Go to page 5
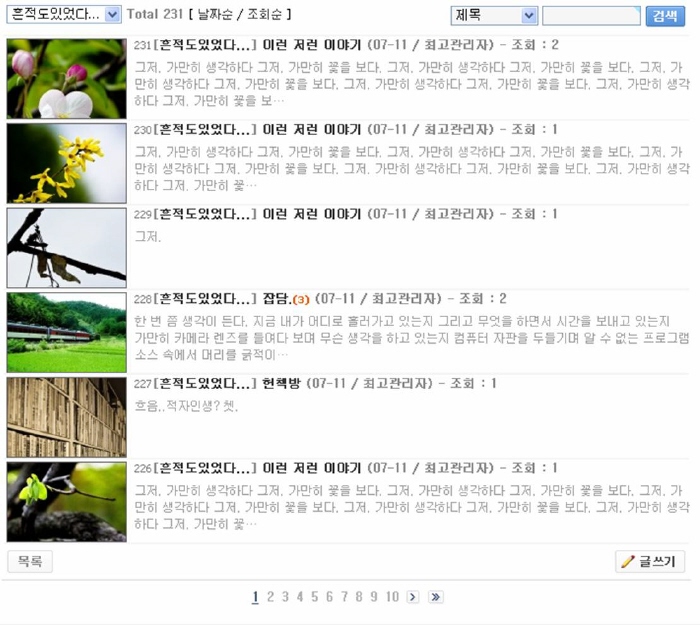The height and width of the screenshot is (625, 700). pos(314,597)
